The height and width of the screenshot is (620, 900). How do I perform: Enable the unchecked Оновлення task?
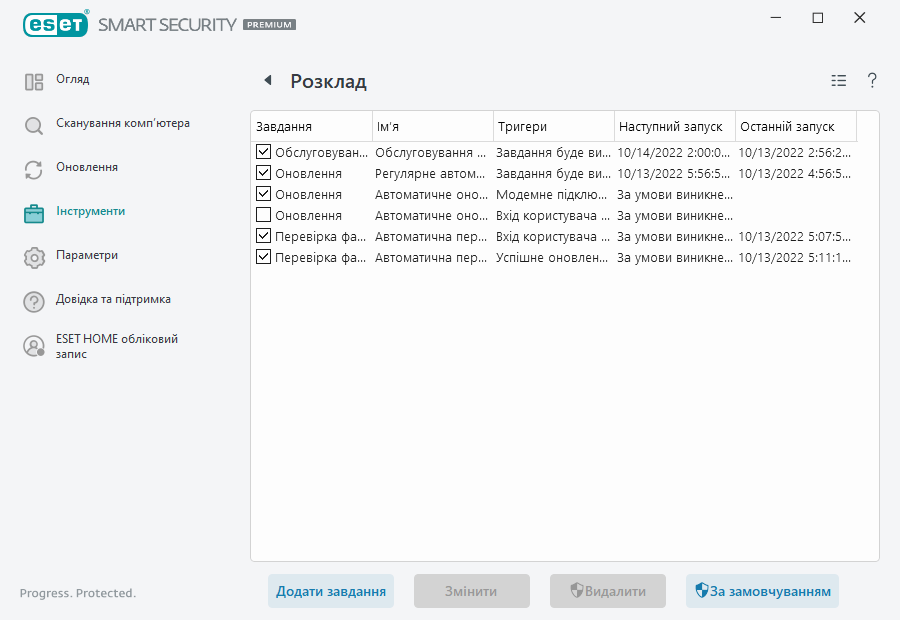pyautogui.click(x=263, y=215)
